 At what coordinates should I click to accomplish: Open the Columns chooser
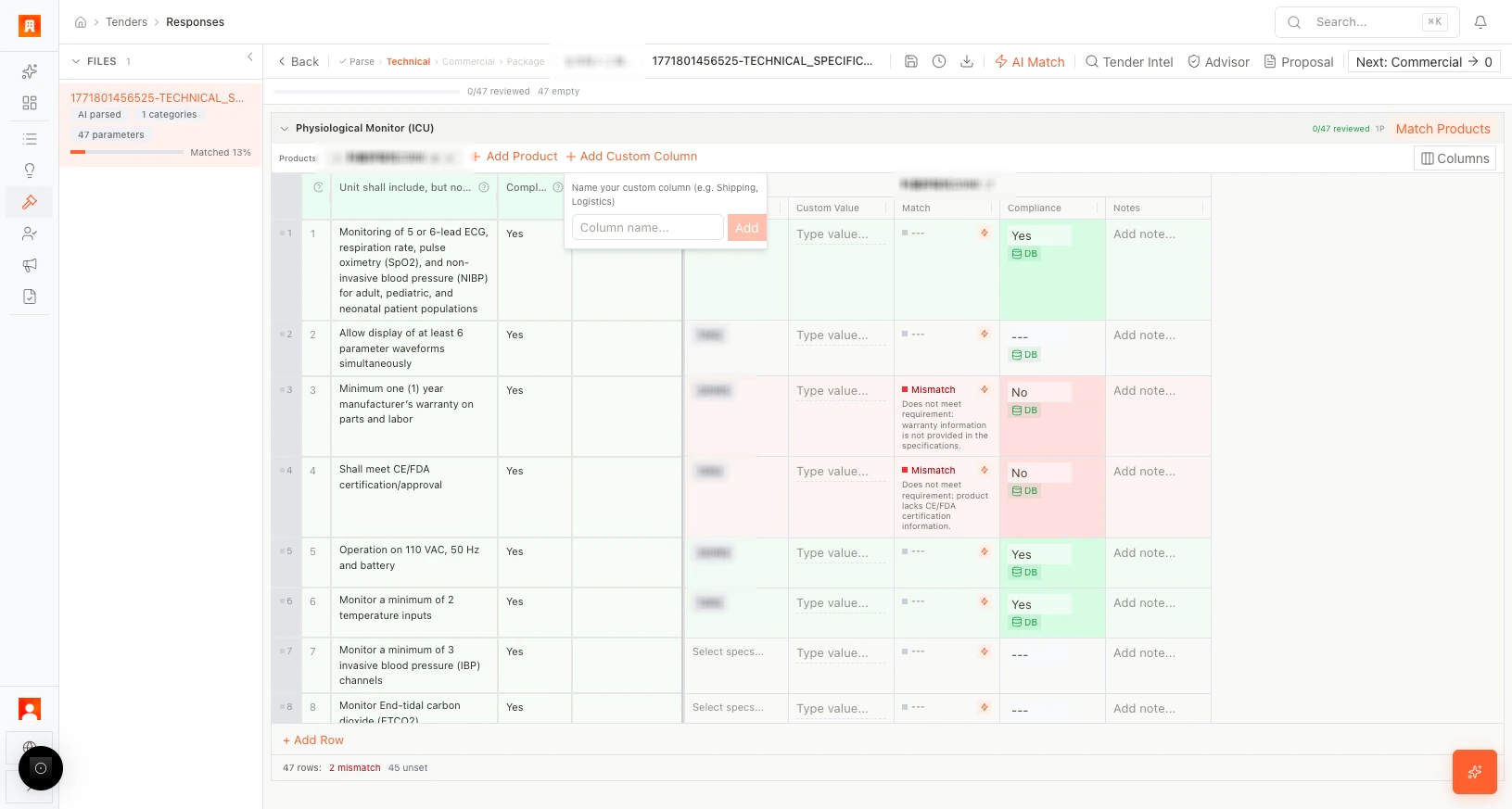(x=1455, y=158)
